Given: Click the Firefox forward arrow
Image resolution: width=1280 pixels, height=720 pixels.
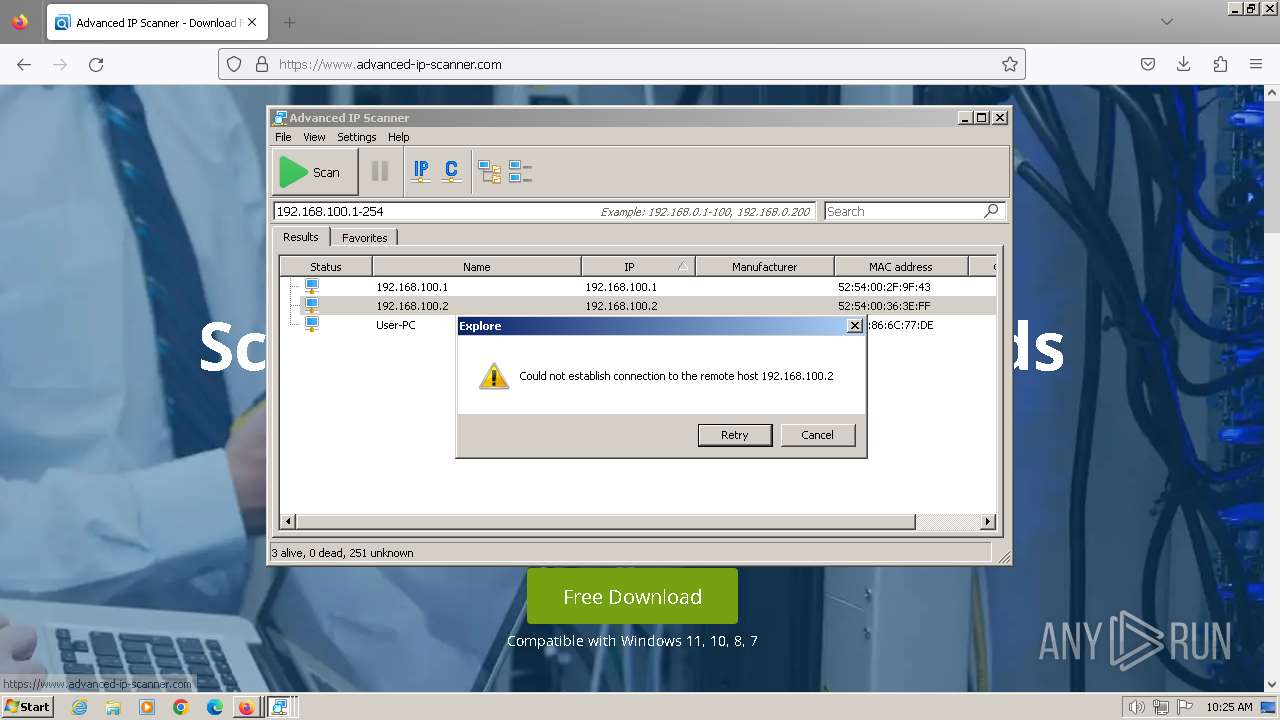Looking at the screenshot, I should tap(60, 64).
